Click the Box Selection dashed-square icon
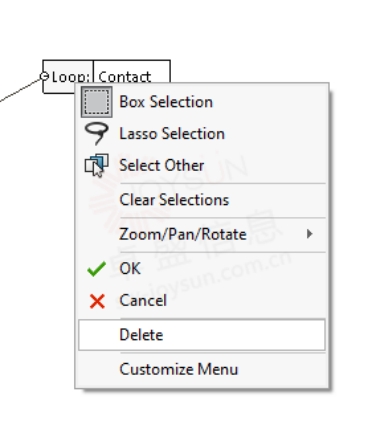373x434 pixels. pos(97,102)
